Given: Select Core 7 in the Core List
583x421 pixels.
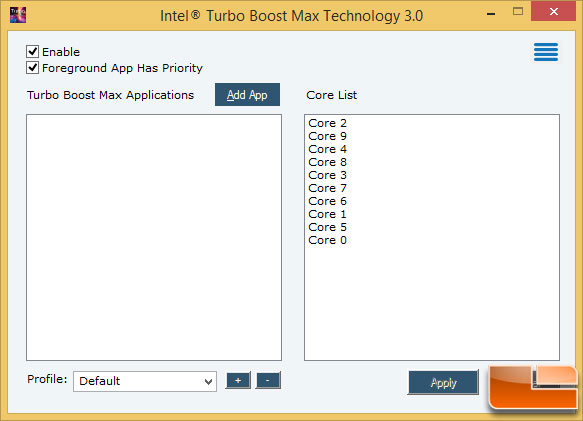Looking at the screenshot, I should coord(328,188).
